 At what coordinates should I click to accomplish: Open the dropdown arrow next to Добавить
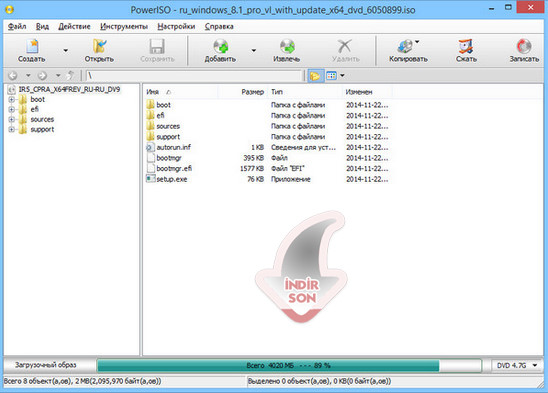tap(254, 51)
